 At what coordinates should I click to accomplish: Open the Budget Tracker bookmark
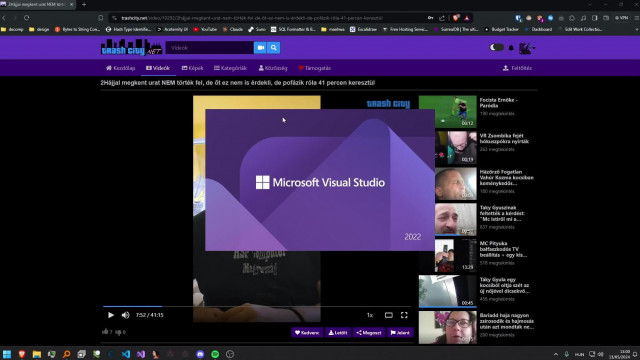pyautogui.click(x=501, y=29)
